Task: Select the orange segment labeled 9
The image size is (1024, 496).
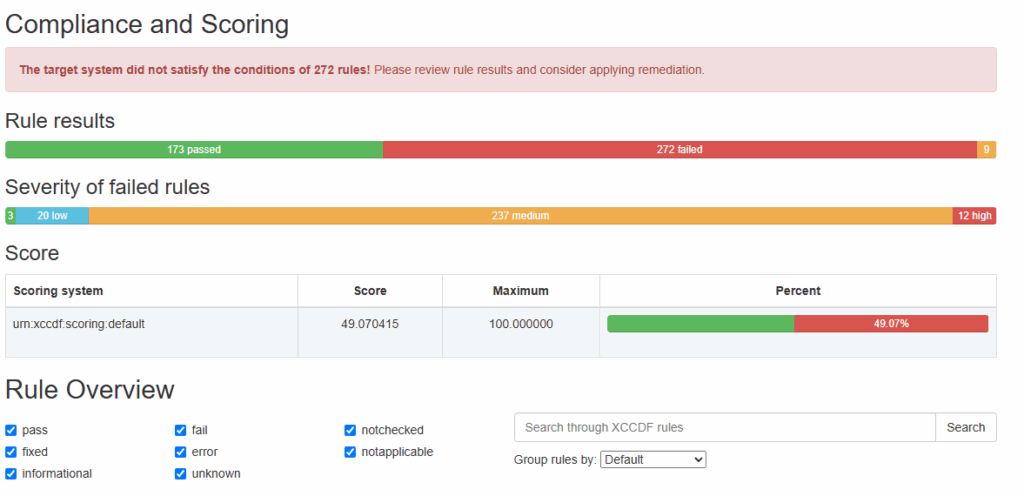Action: [986, 150]
